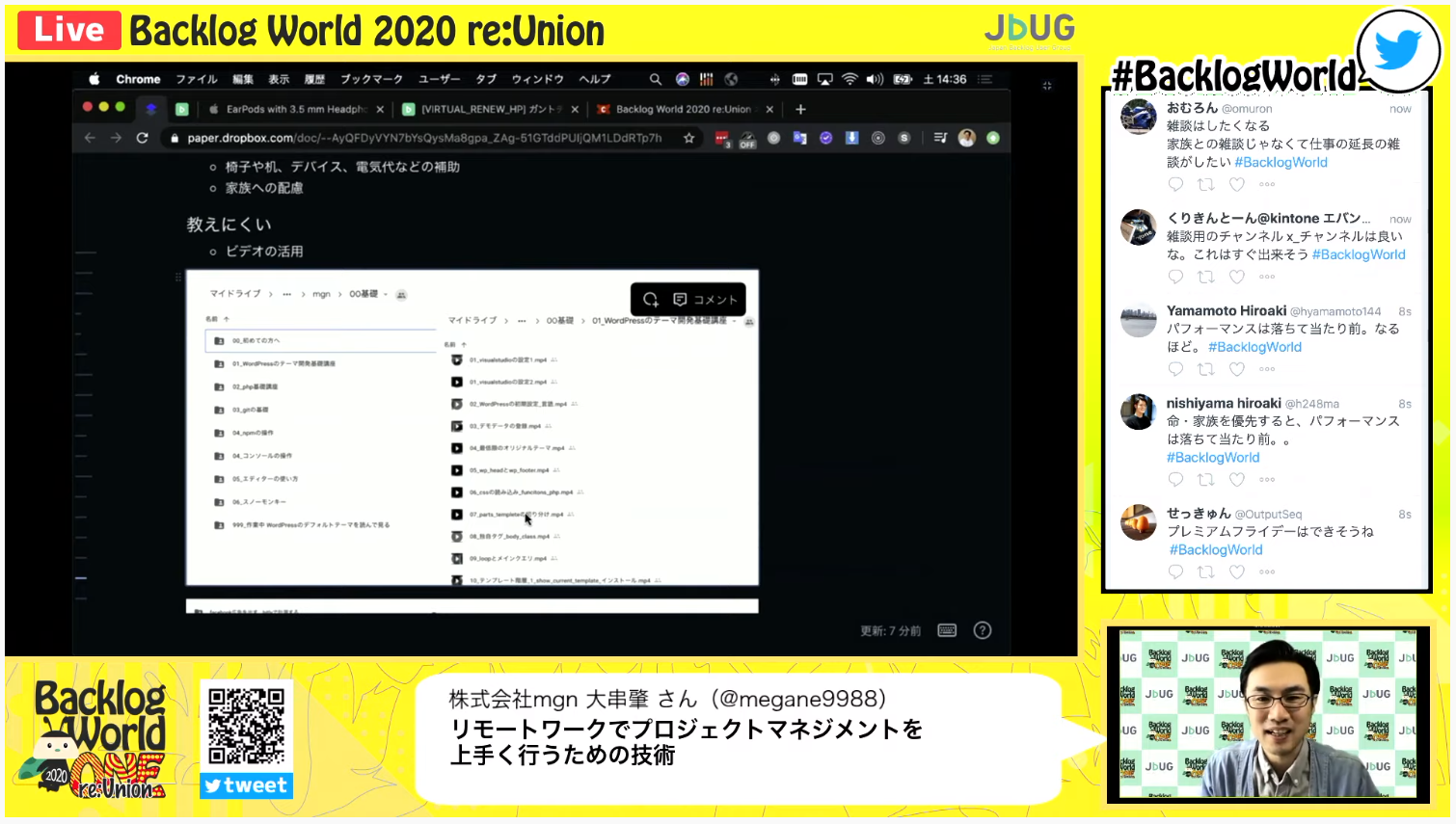This screenshot has width=1456, height=824.
Task: Open Paper keyboard shortcuts icon
Action: click(x=947, y=630)
